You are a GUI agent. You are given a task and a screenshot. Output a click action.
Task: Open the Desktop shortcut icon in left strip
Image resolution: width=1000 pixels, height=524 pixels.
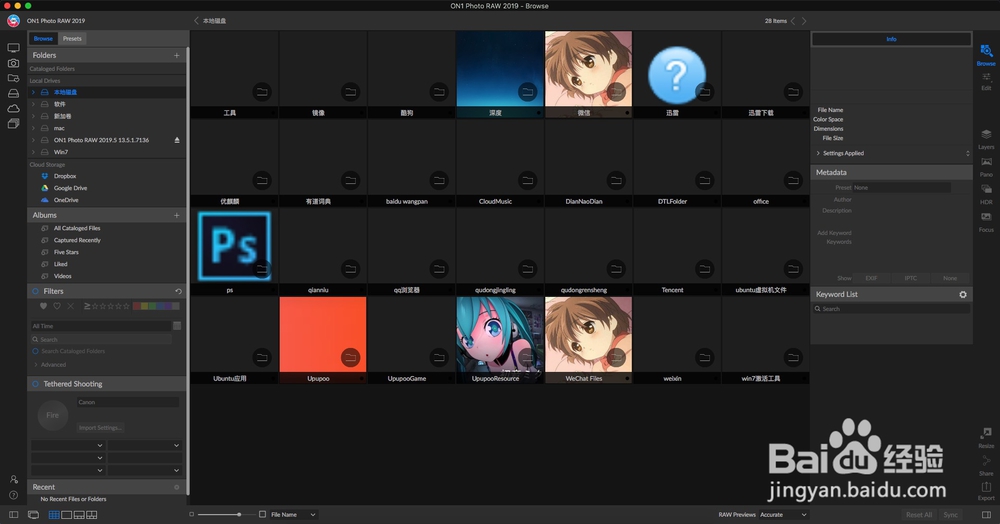13,48
